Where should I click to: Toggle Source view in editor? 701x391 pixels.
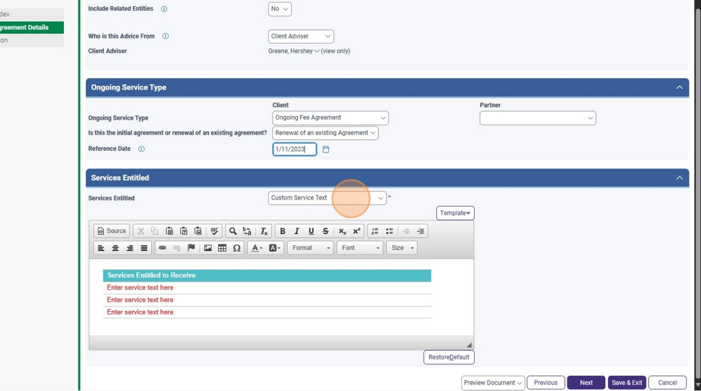[112, 231]
